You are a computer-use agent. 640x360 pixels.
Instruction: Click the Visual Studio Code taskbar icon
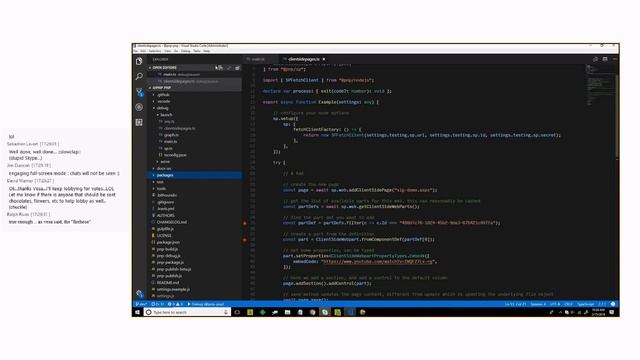click(x=350, y=312)
